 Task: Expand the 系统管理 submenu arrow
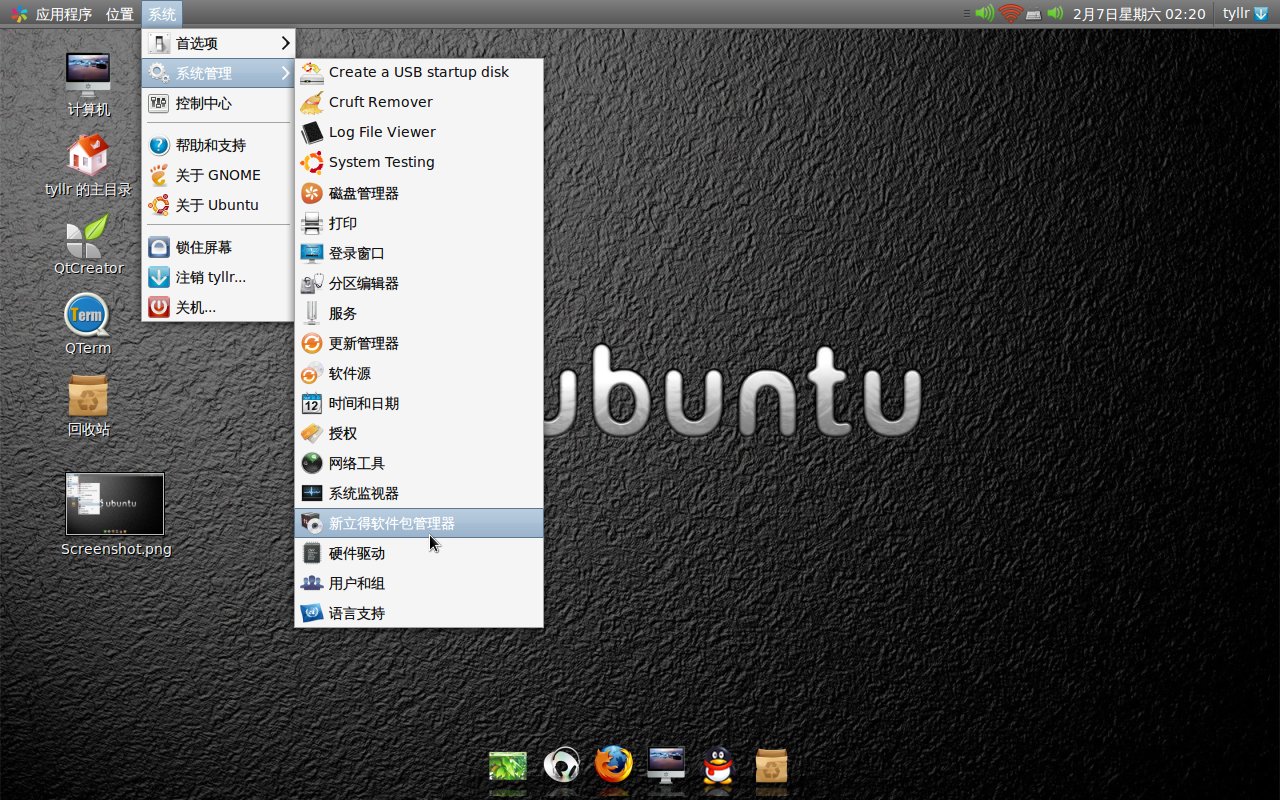tap(285, 73)
